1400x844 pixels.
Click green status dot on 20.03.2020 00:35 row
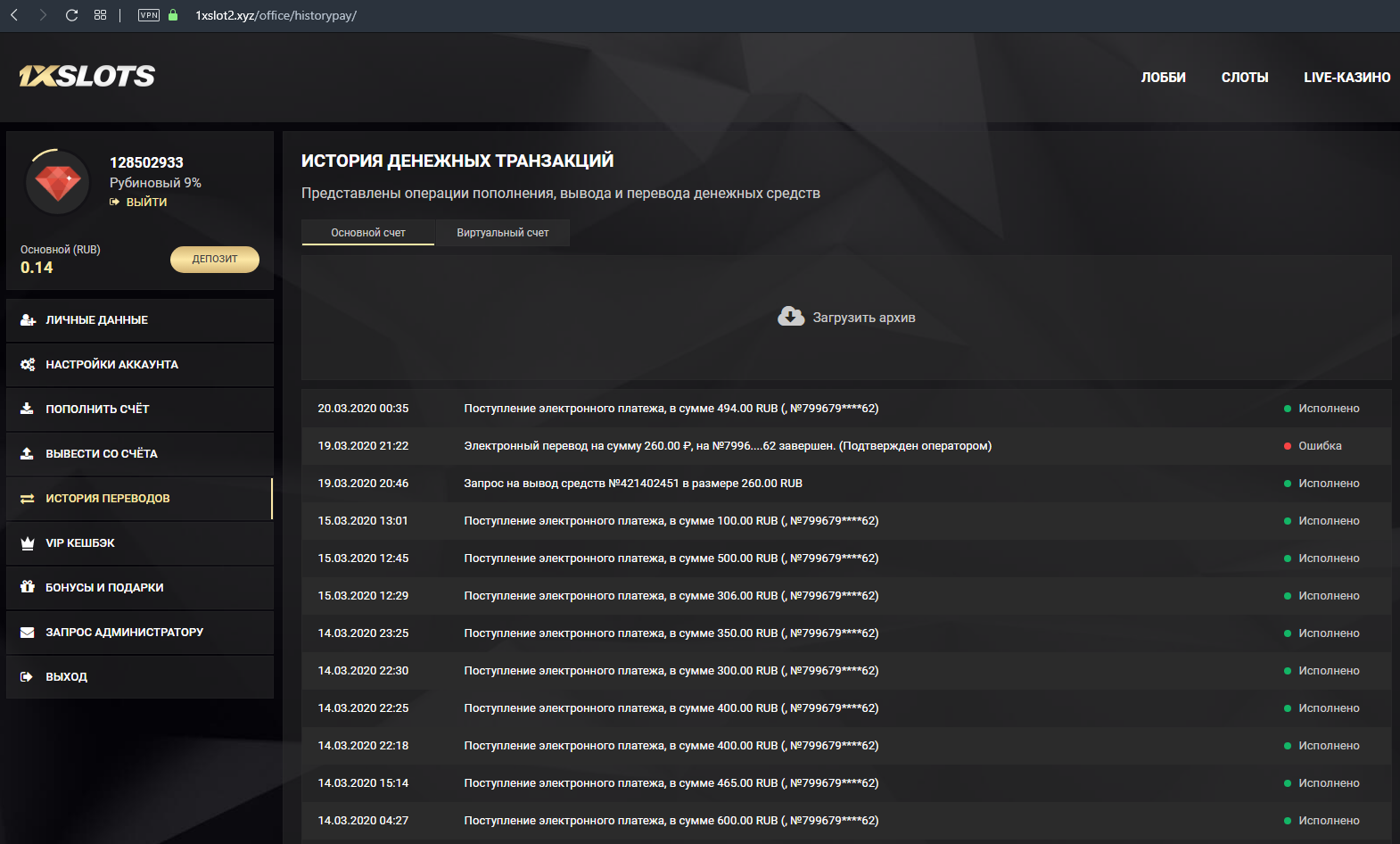point(1288,409)
